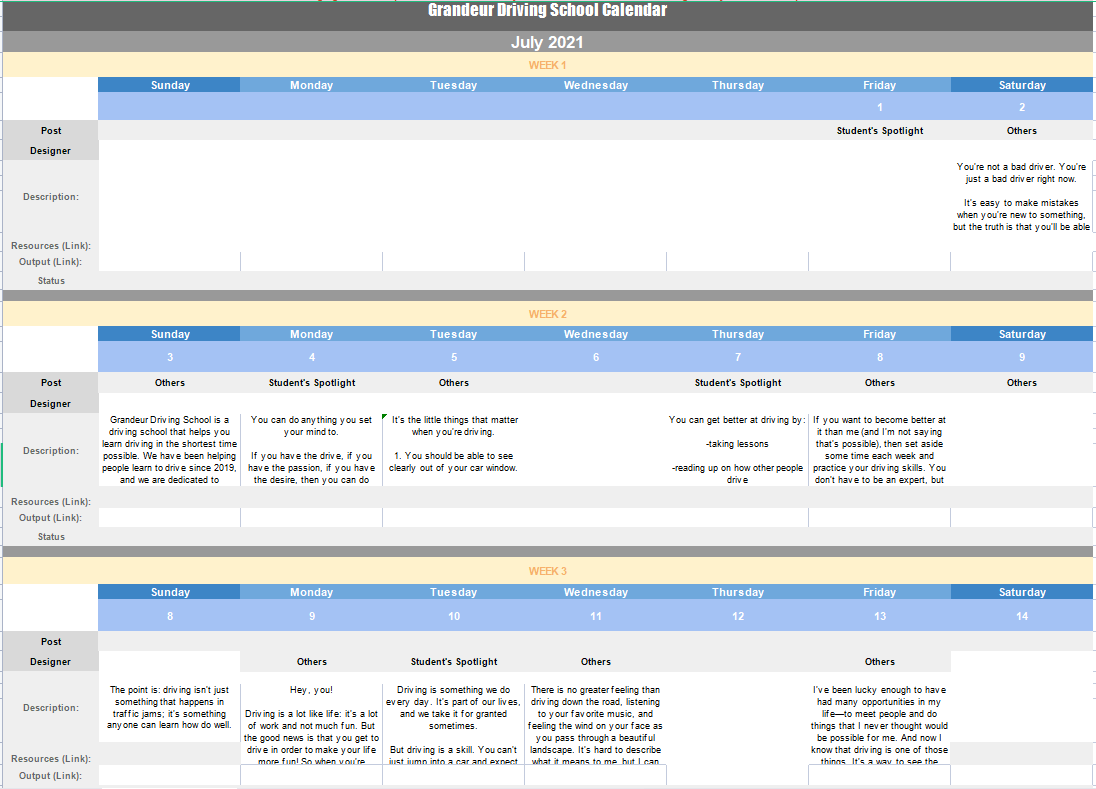The width and height of the screenshot is (1096, 789).
Task: Select date cell 2 under Week 1 Saturday
Action: [1022, 107]
